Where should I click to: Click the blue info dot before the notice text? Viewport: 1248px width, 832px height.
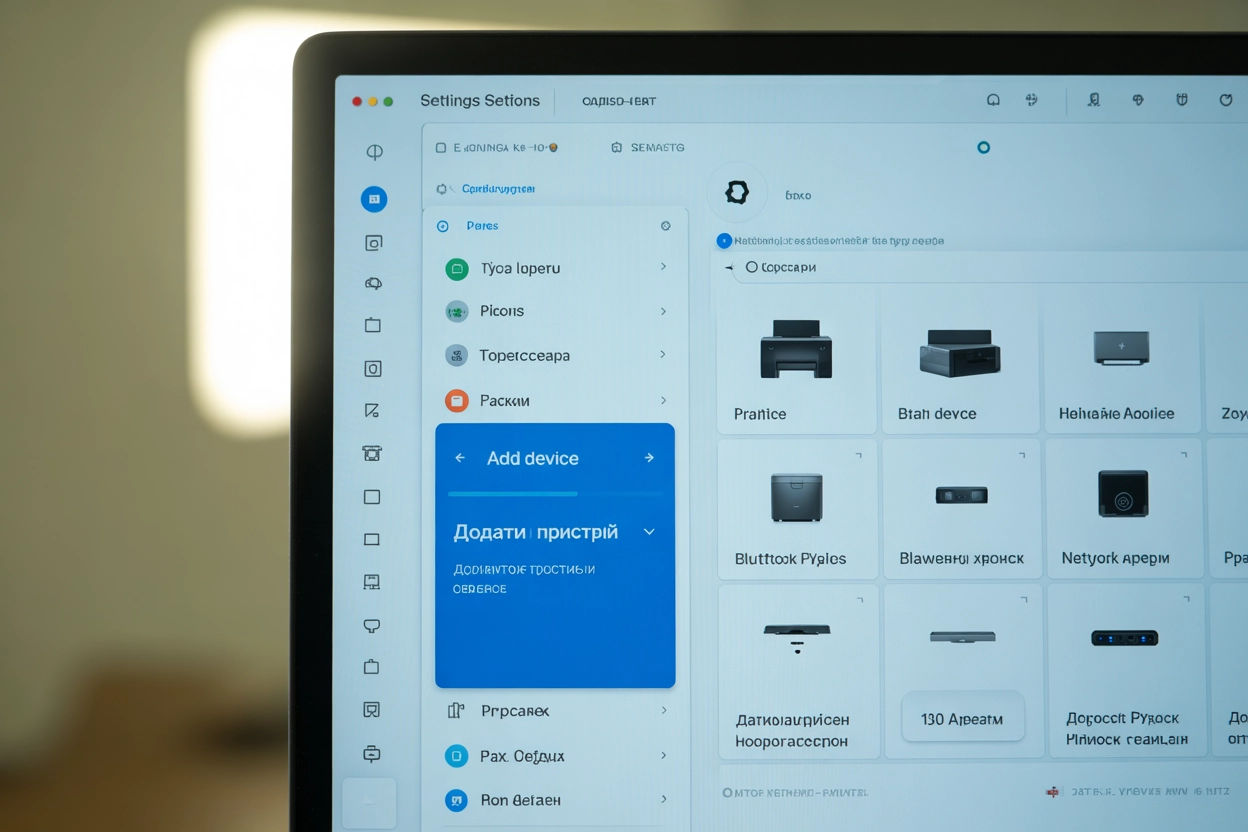point(724,241)
